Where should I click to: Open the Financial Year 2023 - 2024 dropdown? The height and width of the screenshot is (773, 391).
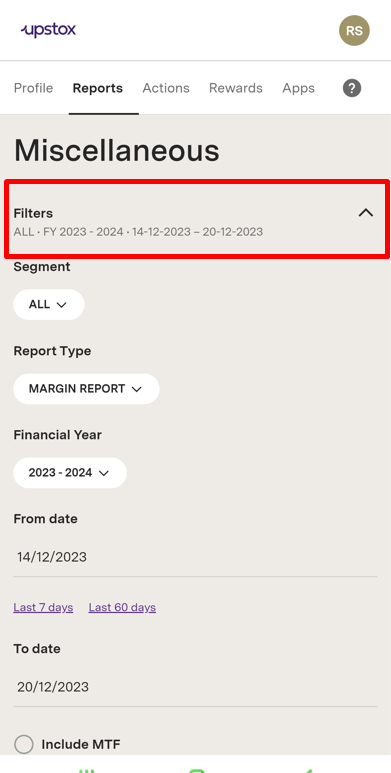pos(70,473)
